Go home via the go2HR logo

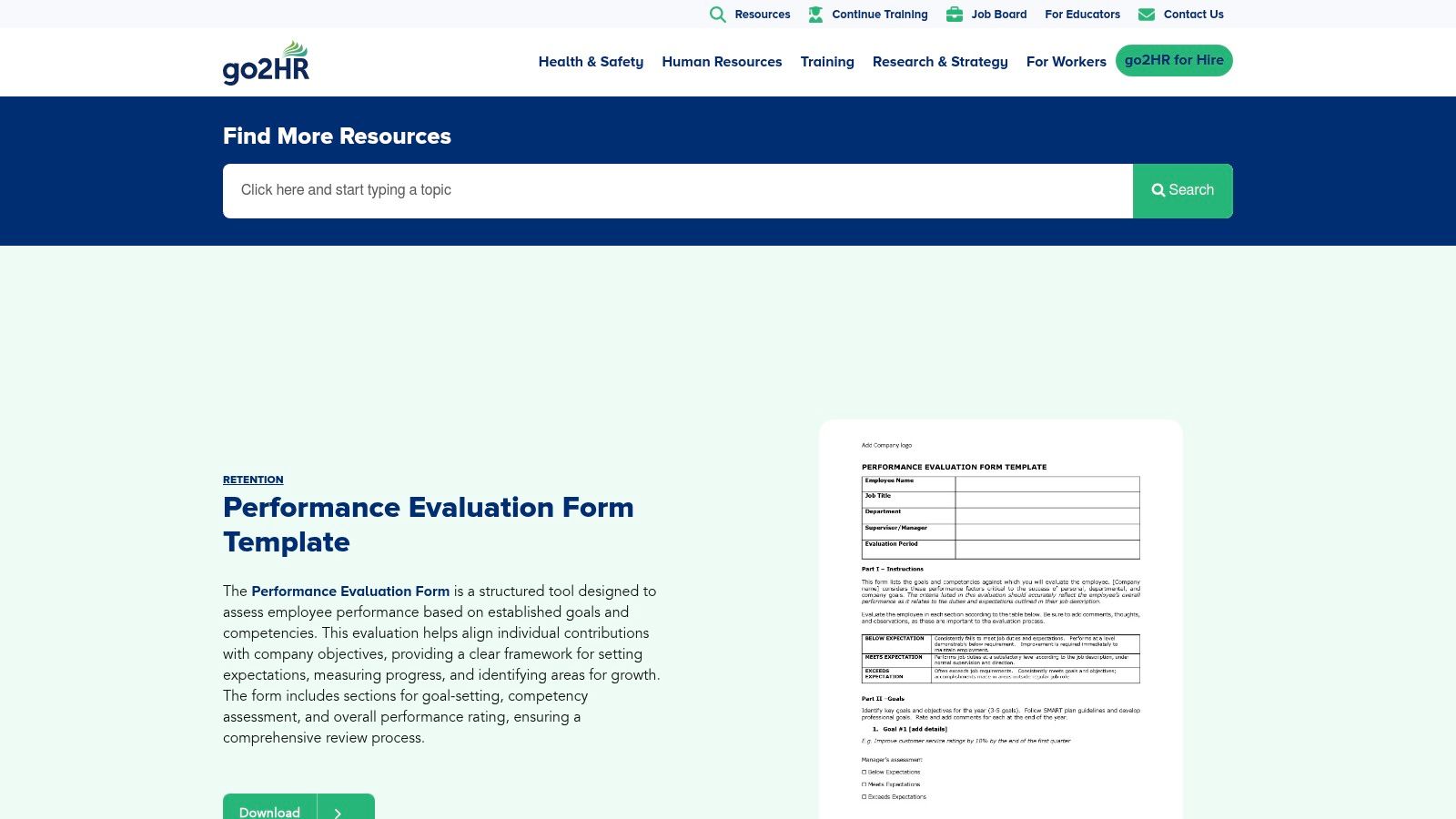(266, 62)
